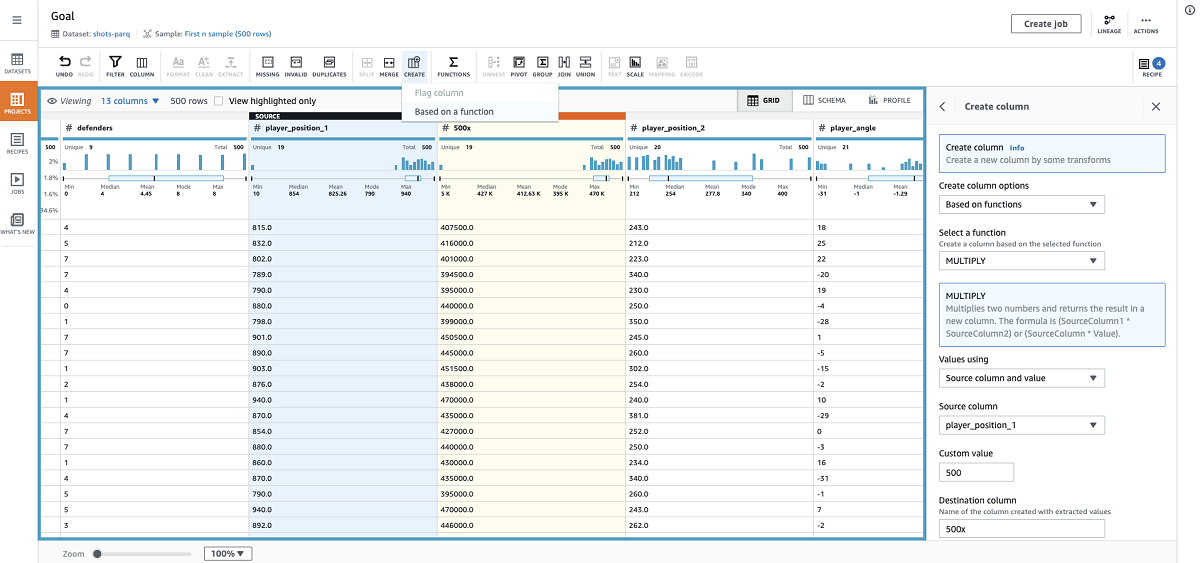The width and height of the screenshot is (1200, 563).
Task: Open the Pivot transform
Action: coord(519,64)
